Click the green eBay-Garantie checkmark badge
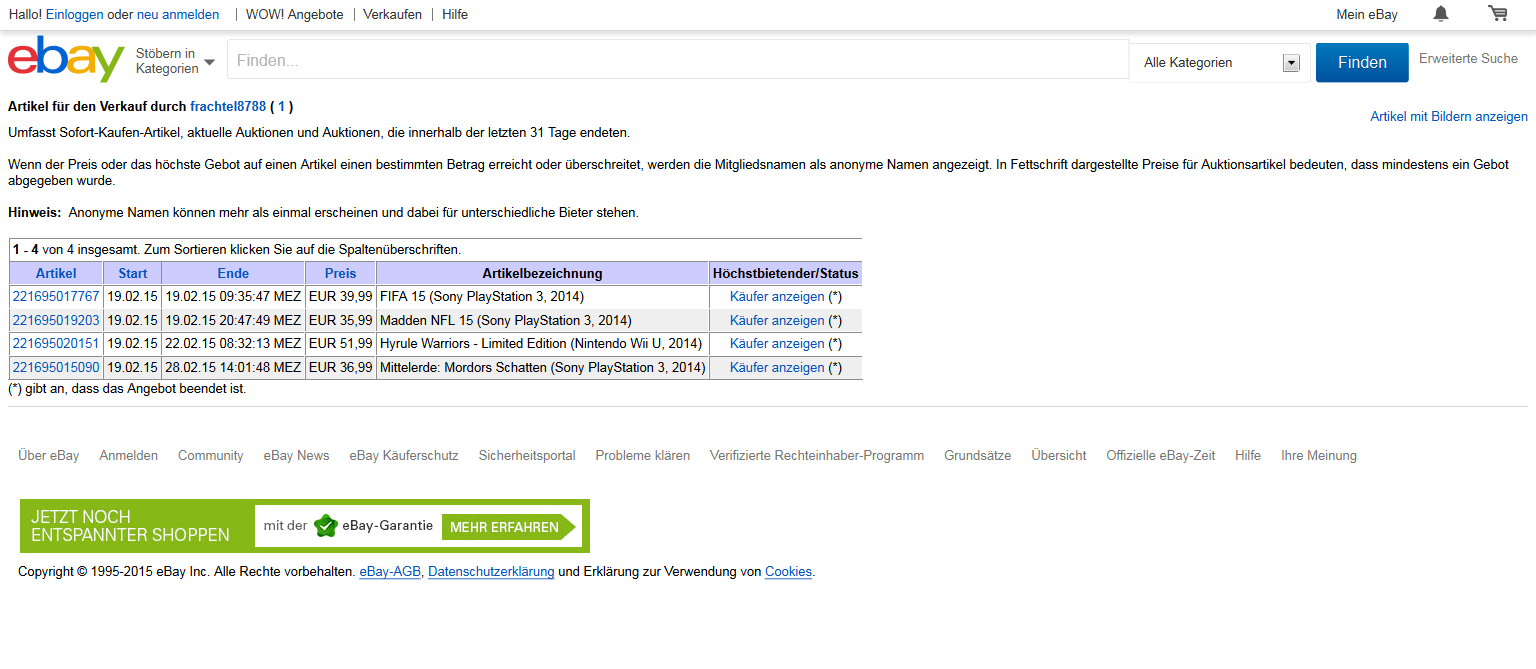This screenshot has width=1536, height=669. [325, 526]
